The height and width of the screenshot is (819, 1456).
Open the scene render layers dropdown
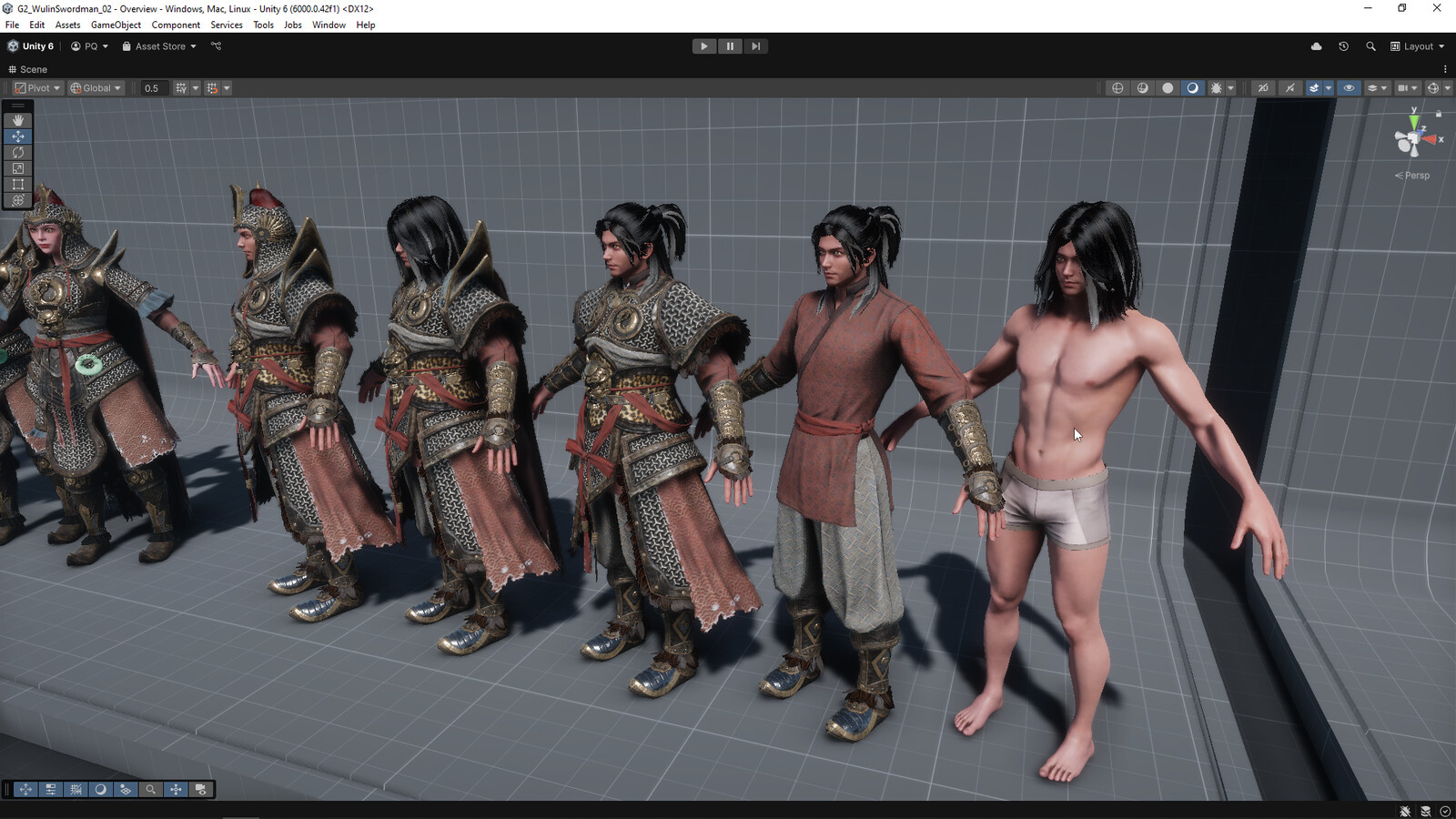point(1377,88)
